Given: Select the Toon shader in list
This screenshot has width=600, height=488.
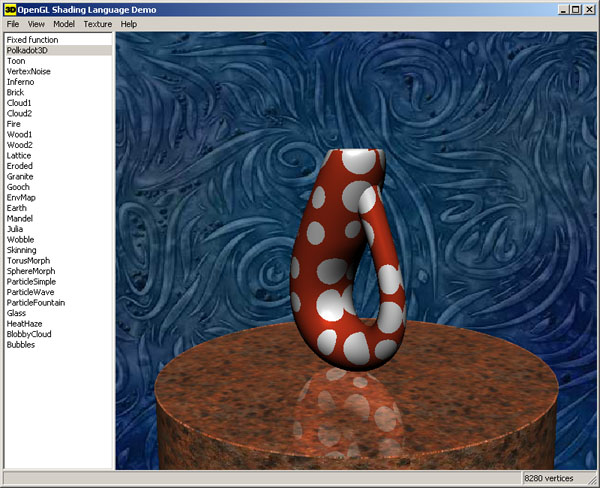Looking at the screenshot, I should [16, 60].
